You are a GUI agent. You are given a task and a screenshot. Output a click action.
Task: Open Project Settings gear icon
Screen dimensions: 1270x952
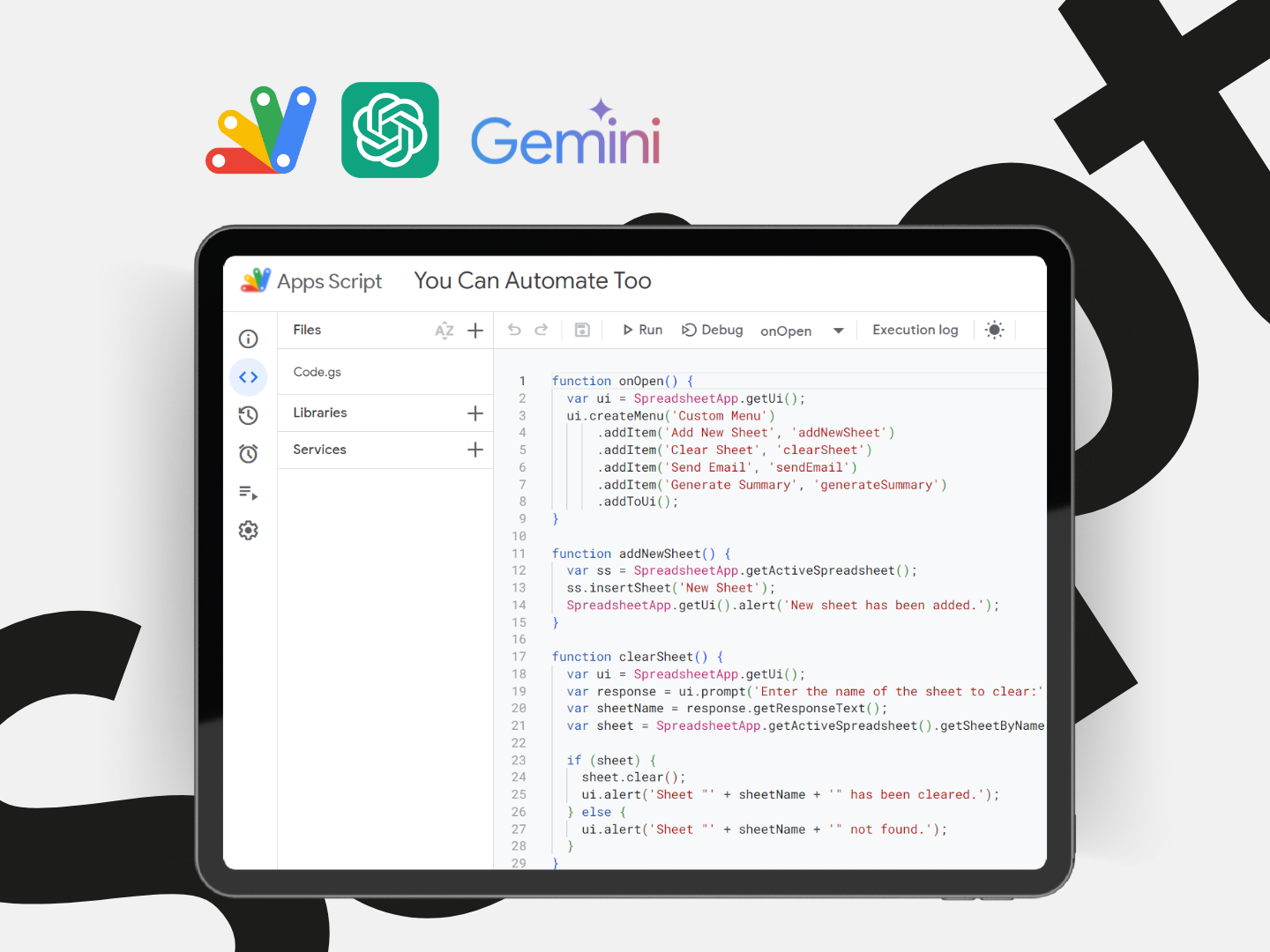pos(249,531)
